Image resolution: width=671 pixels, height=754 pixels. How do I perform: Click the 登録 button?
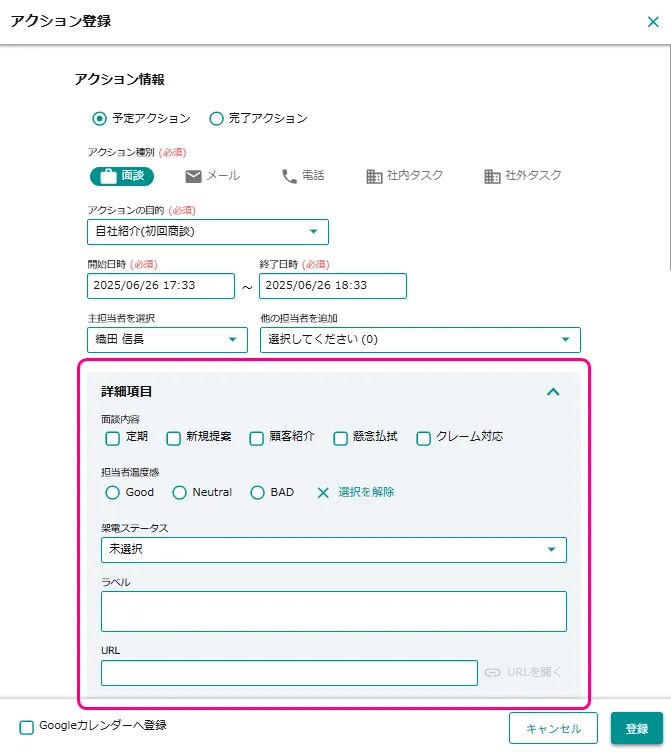636,728
